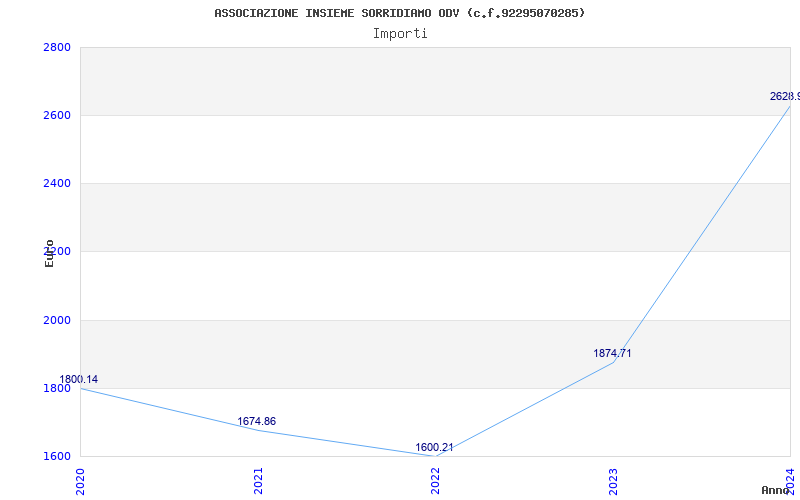The width and height of the screenshot is (800, 500).
Task: Click the 2023 x-axis year label
Action: click(x=613, y=481)
